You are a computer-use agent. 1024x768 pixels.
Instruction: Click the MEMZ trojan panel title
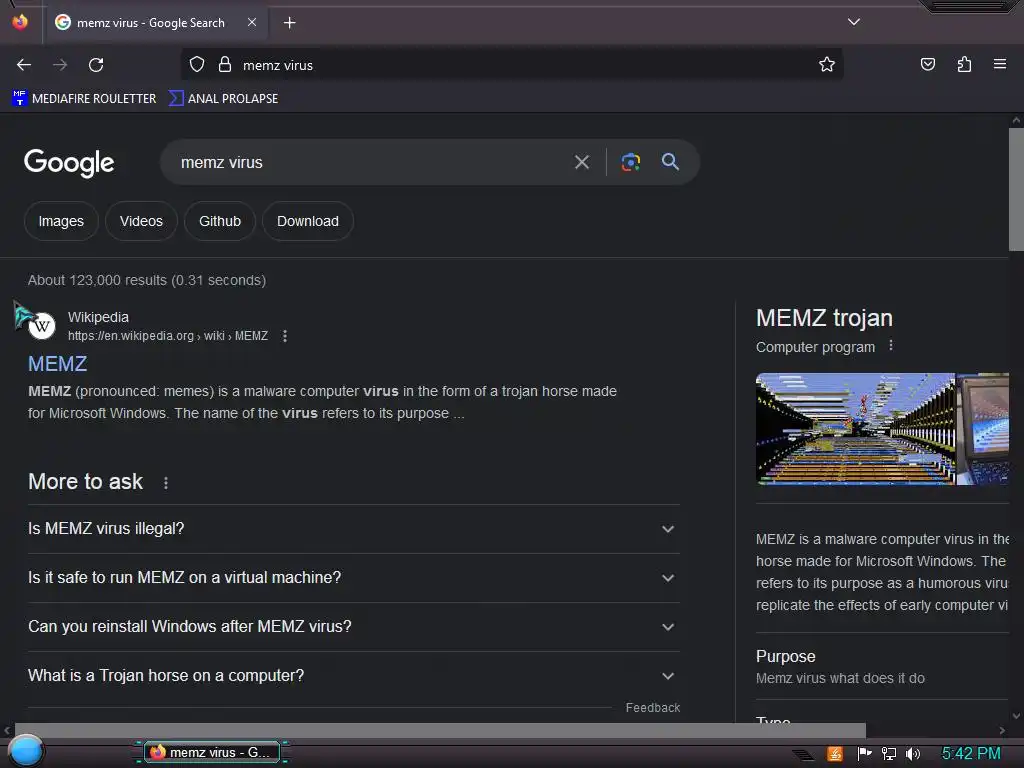824,318
